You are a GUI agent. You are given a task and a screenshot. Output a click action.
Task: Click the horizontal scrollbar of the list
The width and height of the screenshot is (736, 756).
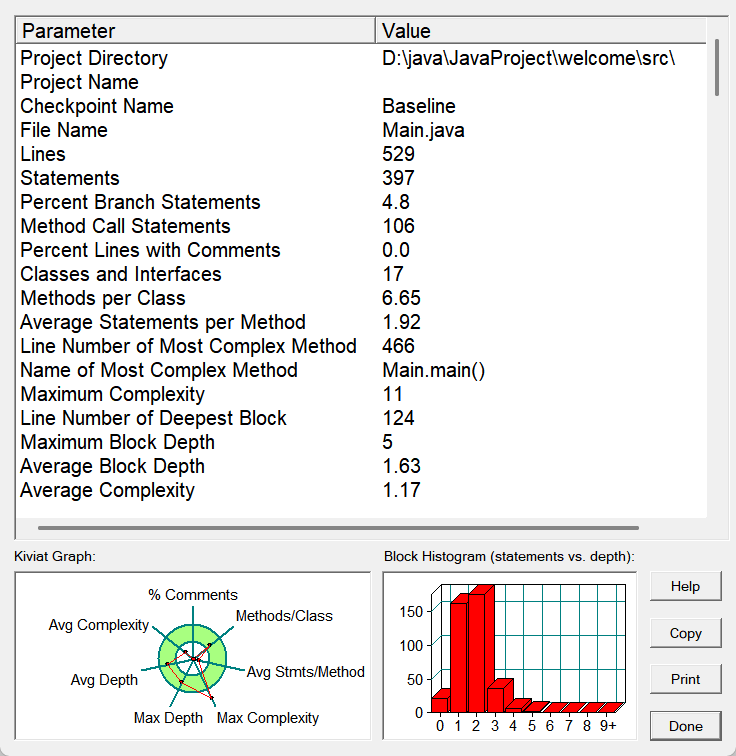pos(338,528)
